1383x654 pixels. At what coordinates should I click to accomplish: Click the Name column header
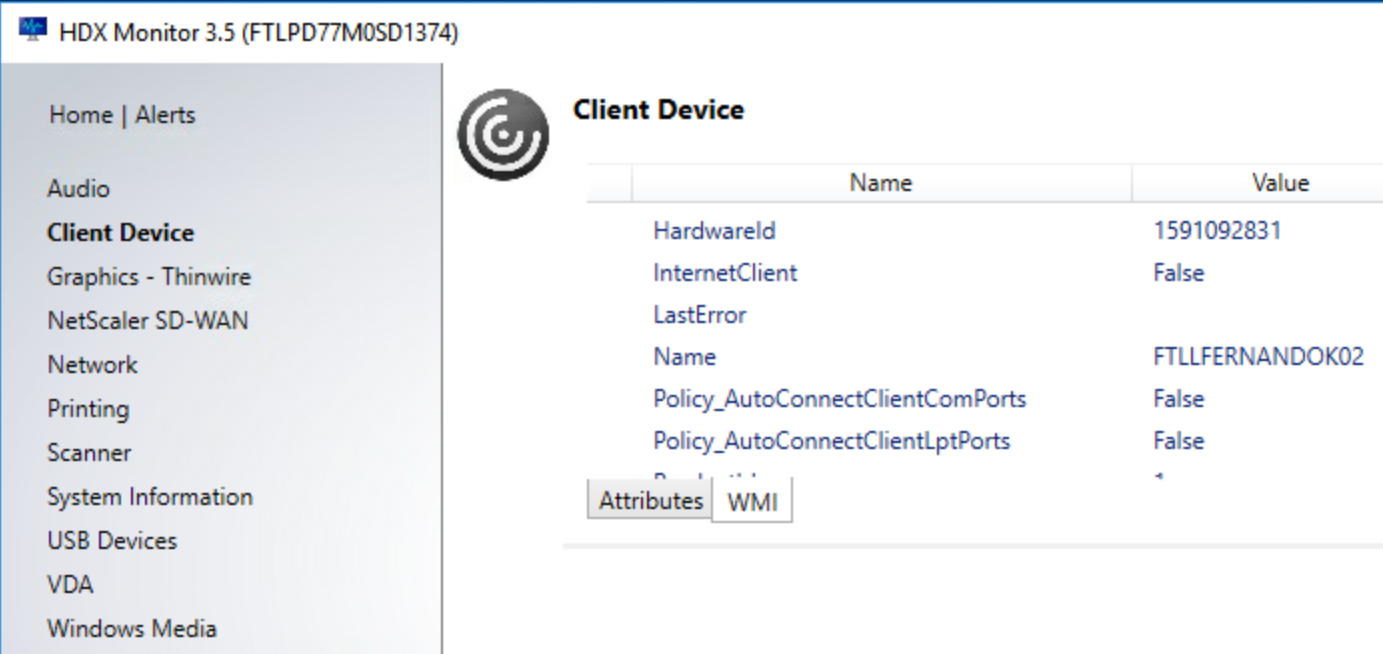879,182
